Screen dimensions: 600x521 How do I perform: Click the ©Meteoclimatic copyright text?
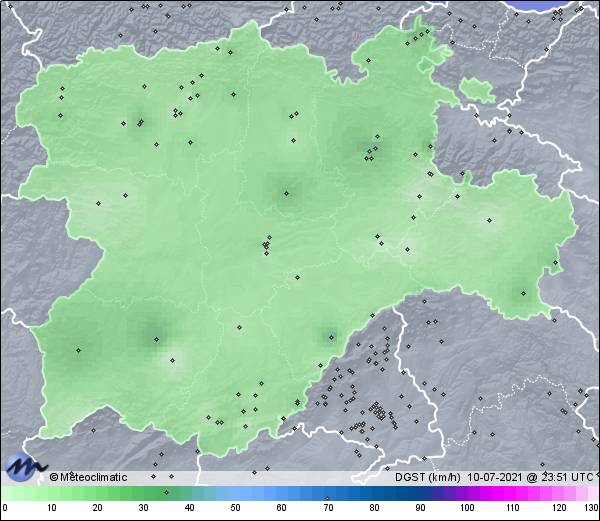click(x=88, y=477)
